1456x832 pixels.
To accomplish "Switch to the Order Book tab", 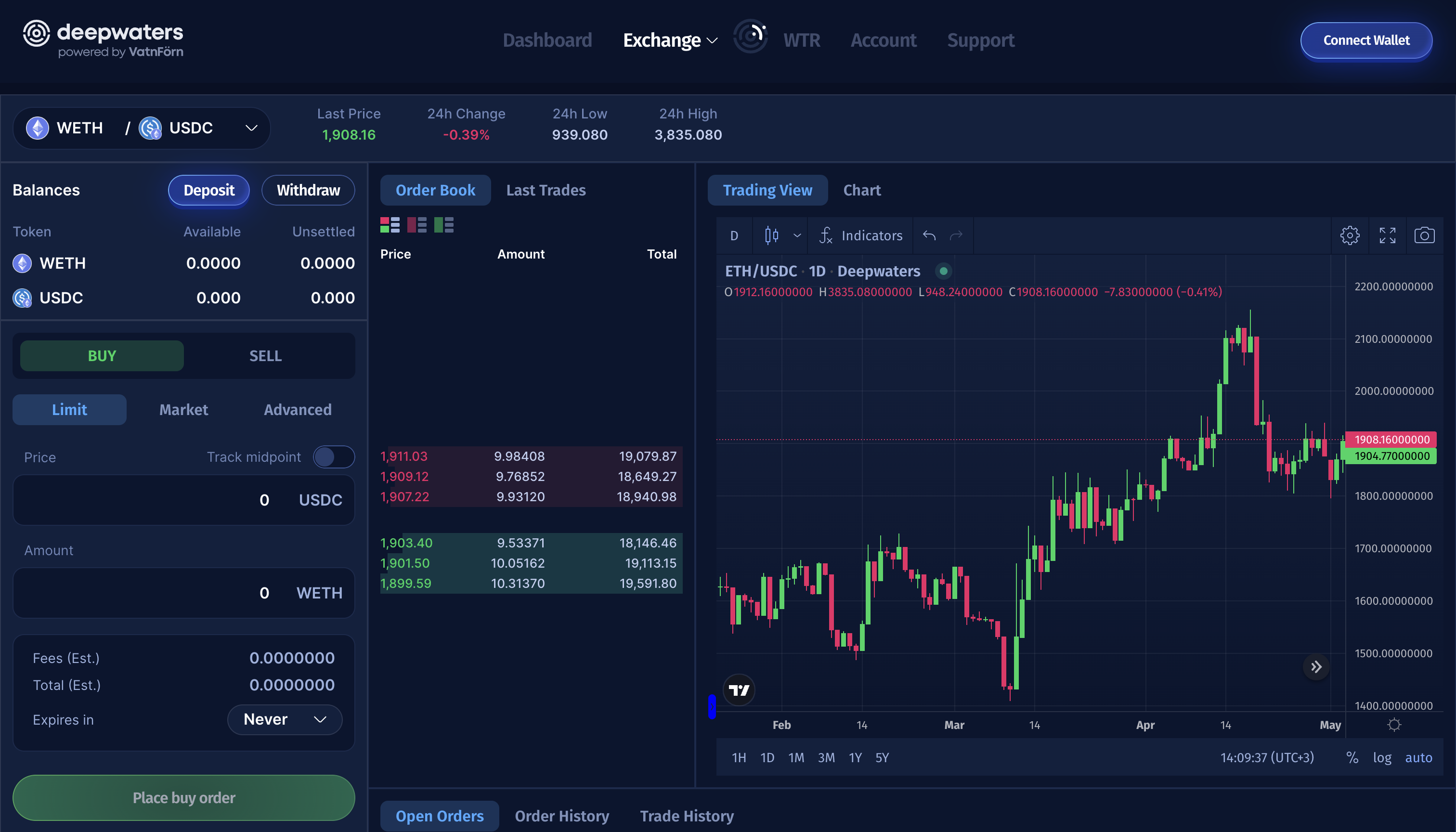I will [x=435, y=190].
